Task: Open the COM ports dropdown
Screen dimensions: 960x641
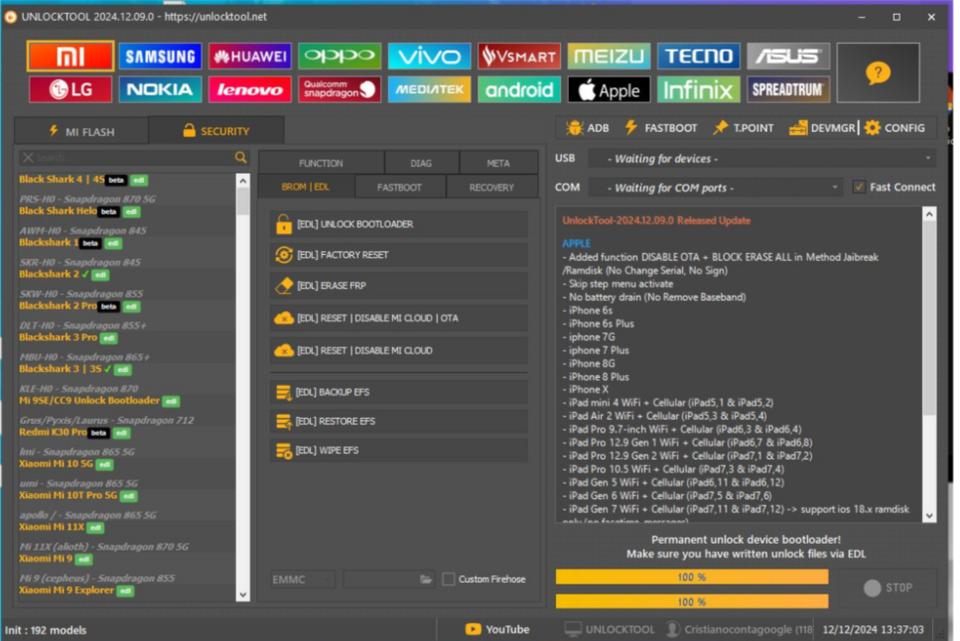Action: (715, 187)
